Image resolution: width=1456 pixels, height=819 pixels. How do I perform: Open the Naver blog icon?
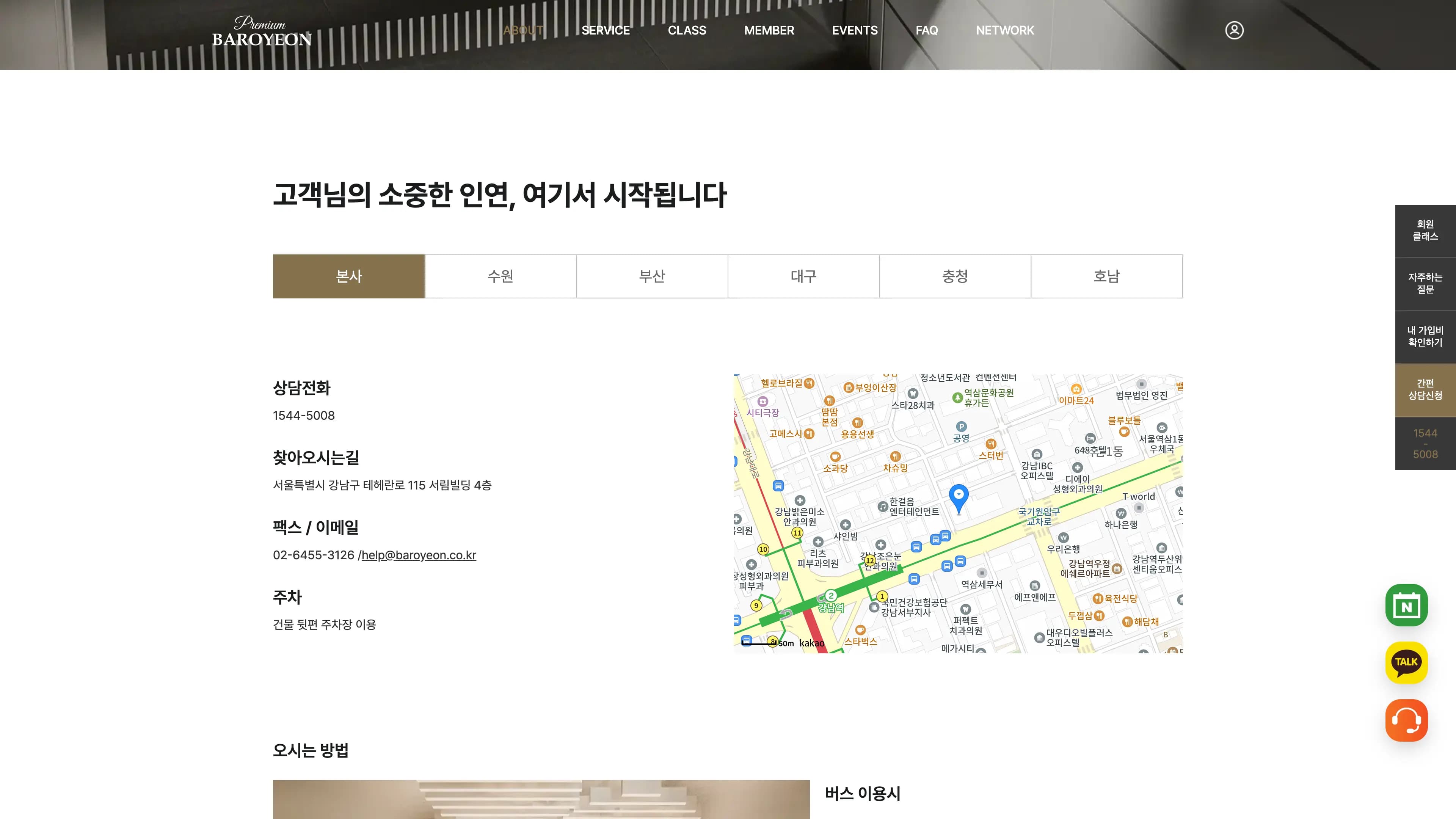pyautogui.click(x=1407, y=605)
